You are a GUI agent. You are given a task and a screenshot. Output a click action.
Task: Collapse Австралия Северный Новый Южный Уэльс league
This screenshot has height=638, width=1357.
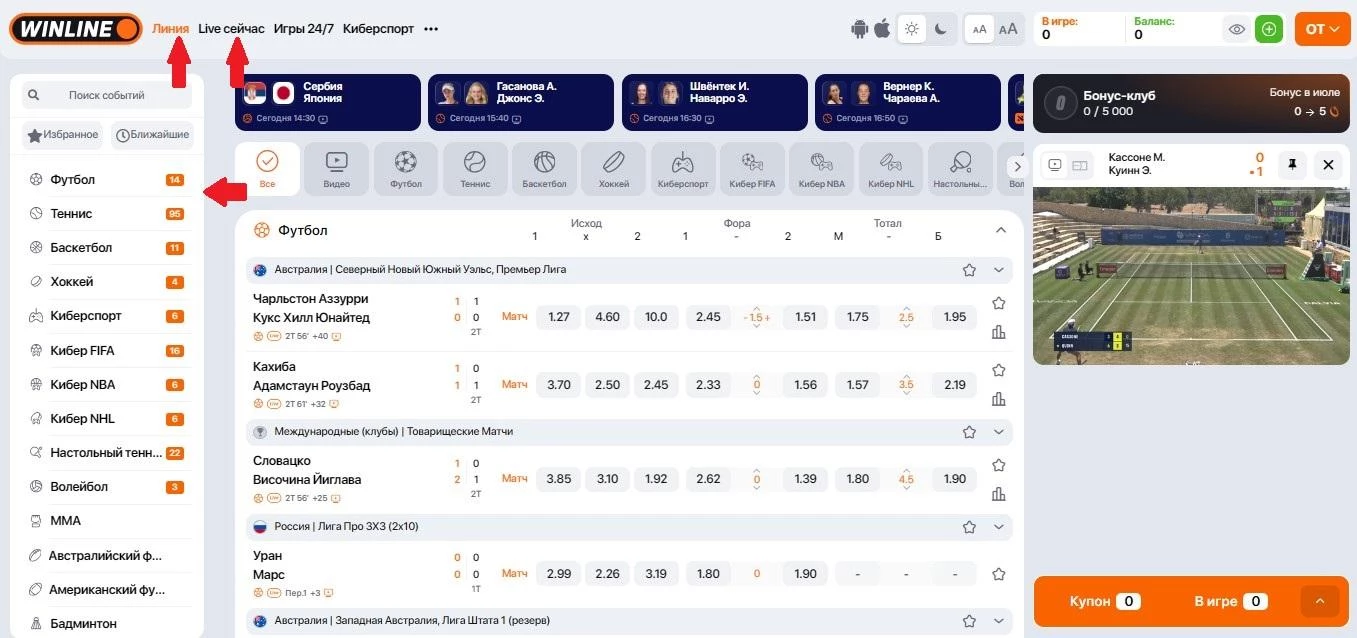click(998, 270)
